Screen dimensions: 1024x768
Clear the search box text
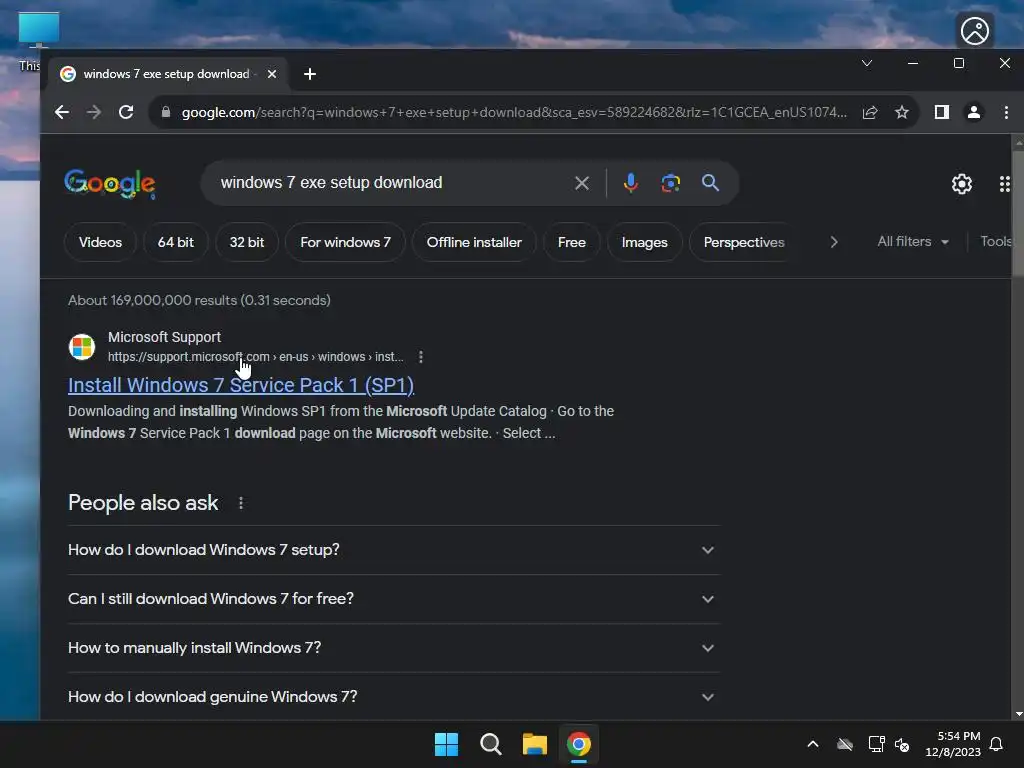point(582,184)
